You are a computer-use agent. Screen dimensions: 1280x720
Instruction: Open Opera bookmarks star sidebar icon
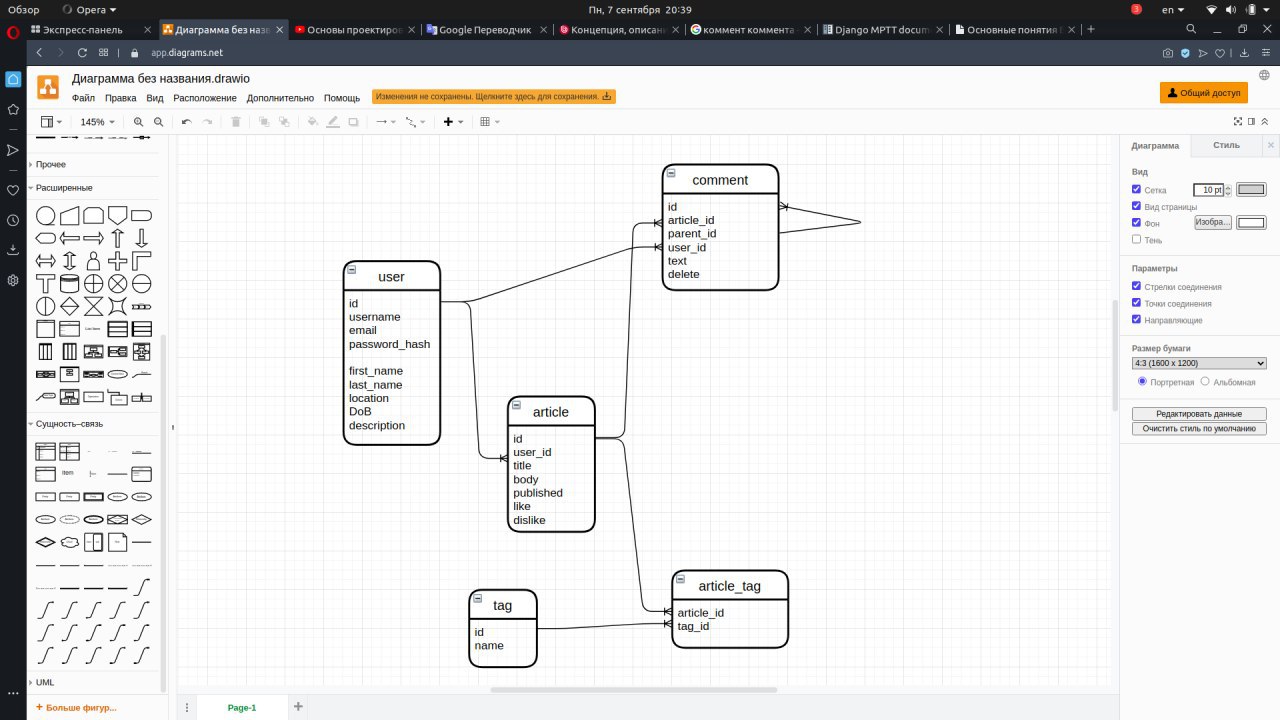point(13,109)
